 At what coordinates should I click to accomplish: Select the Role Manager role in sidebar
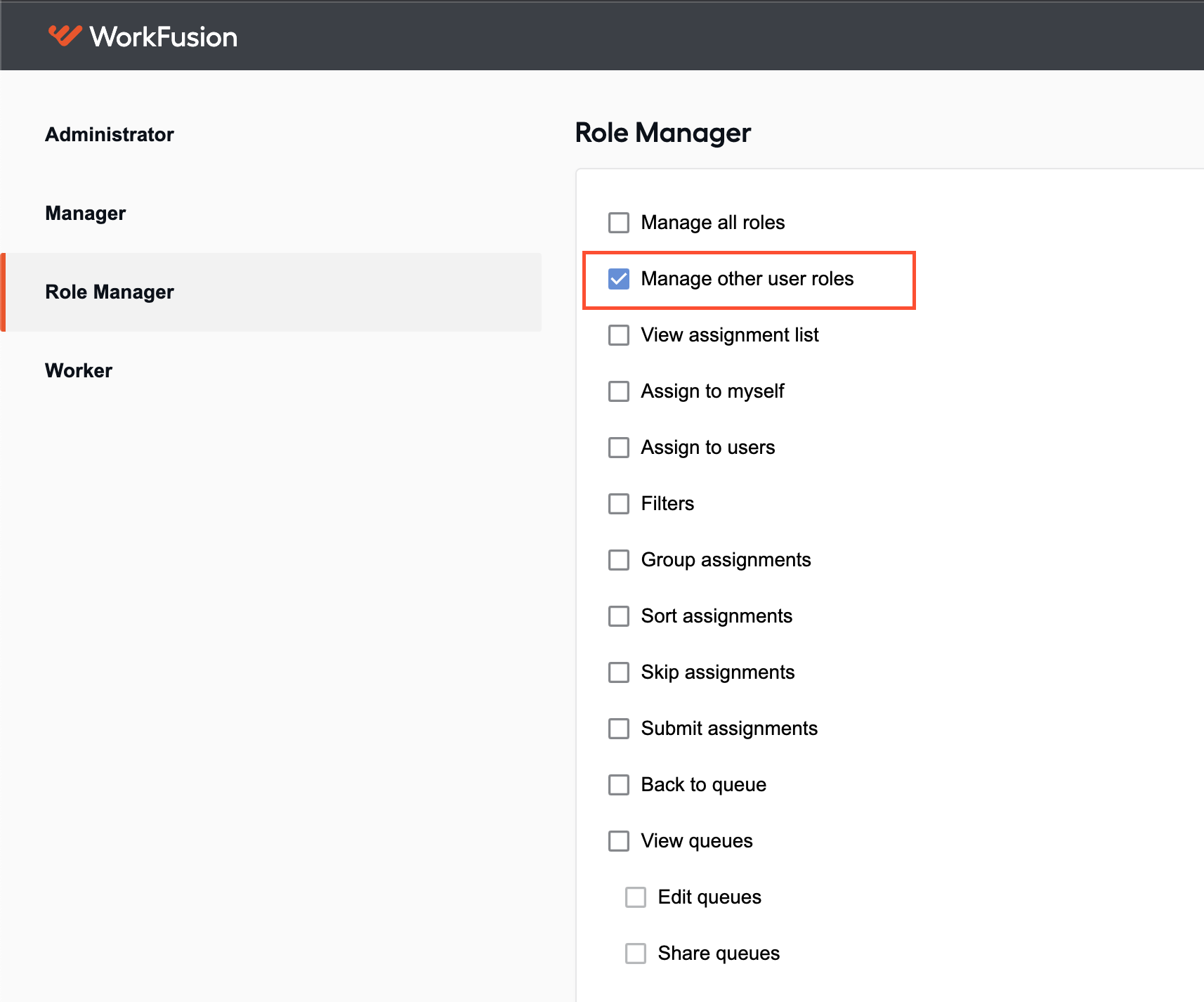pos(273,292)
